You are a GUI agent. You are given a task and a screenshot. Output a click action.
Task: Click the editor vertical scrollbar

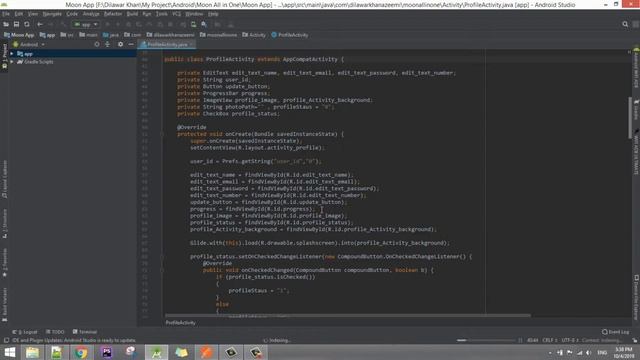(x=630, y=118)
